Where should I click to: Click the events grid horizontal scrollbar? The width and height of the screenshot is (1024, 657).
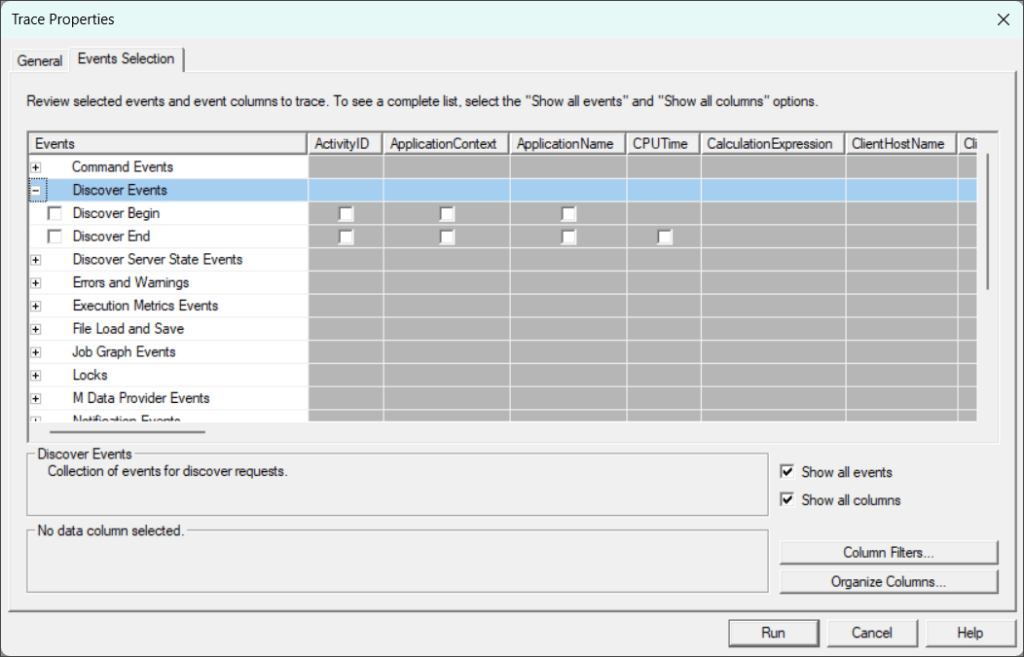[x=120, y=432]
